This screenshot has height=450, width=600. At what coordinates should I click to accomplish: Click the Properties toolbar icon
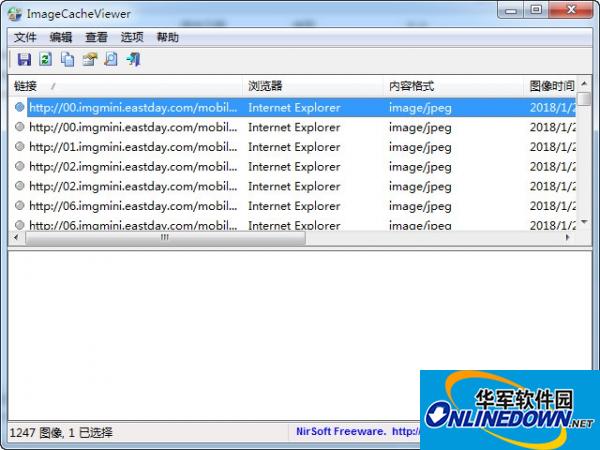[x=90, y=59]
